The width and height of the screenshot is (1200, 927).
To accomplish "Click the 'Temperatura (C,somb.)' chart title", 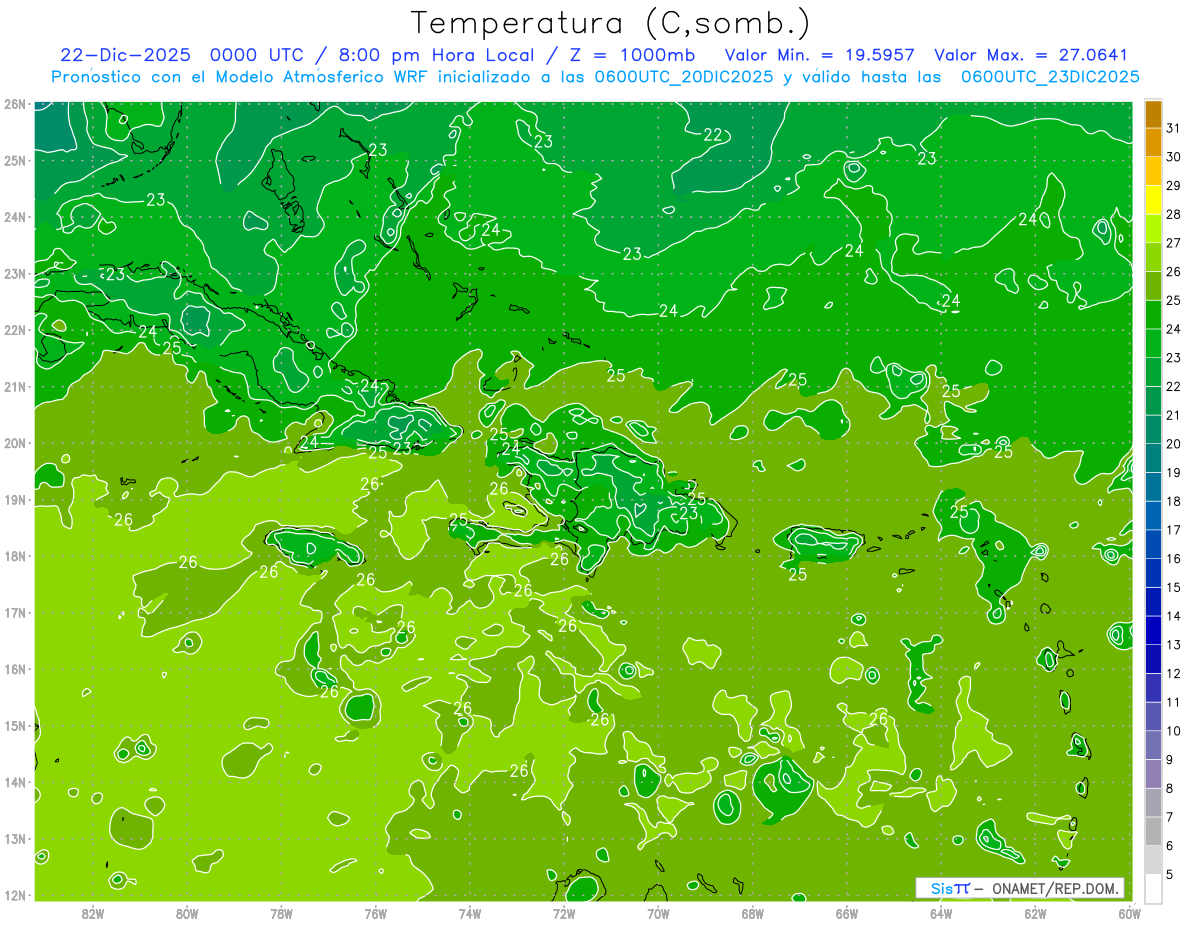I will 611,23.
